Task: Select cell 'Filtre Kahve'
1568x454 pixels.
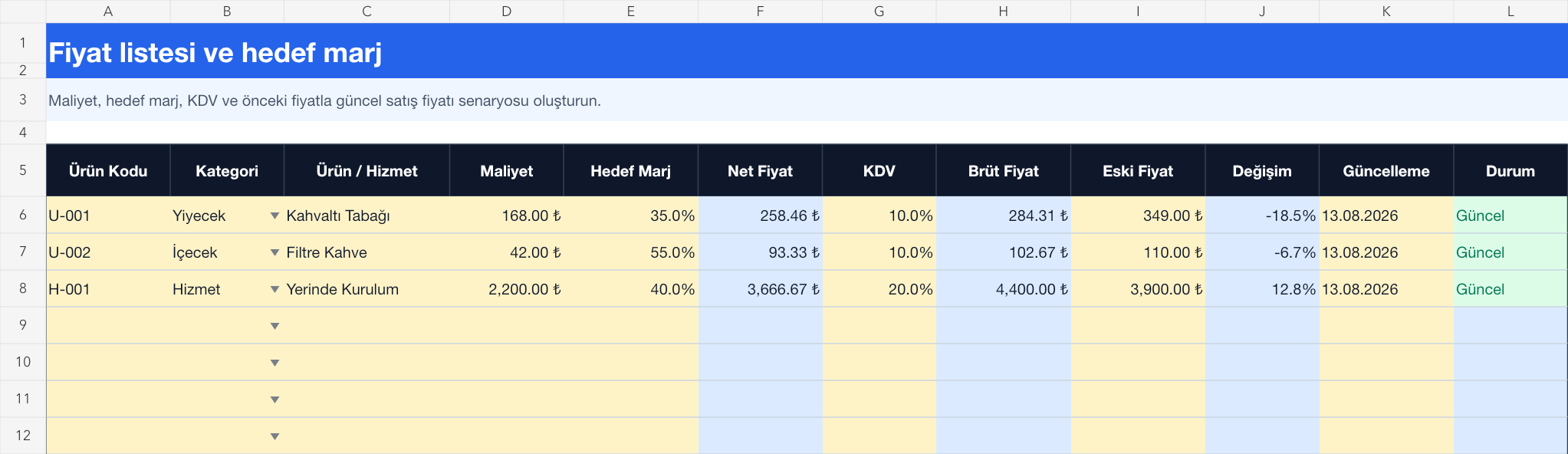Action: point(367,252)
